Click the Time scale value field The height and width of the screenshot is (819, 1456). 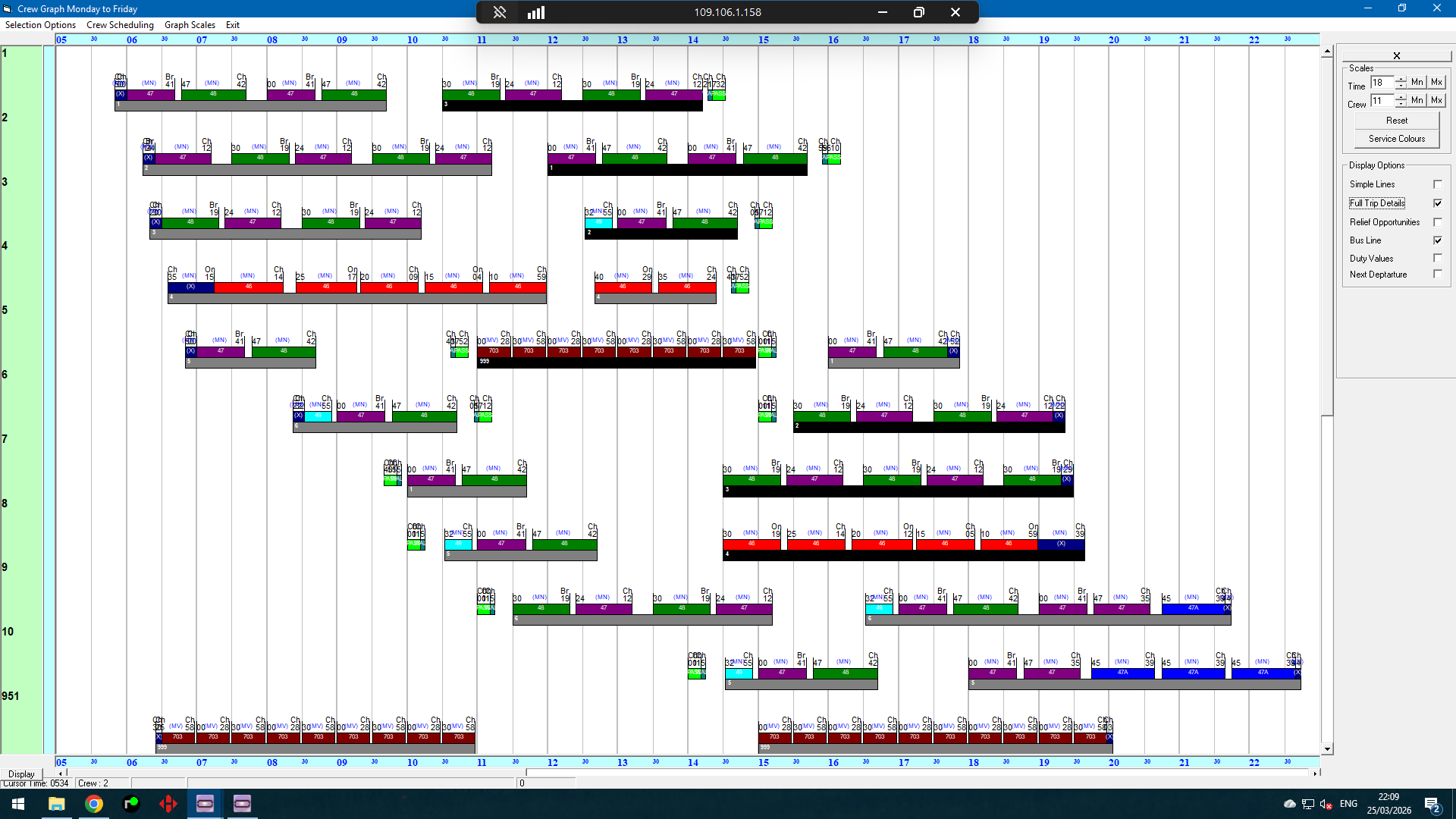(x=1382, y=83)
